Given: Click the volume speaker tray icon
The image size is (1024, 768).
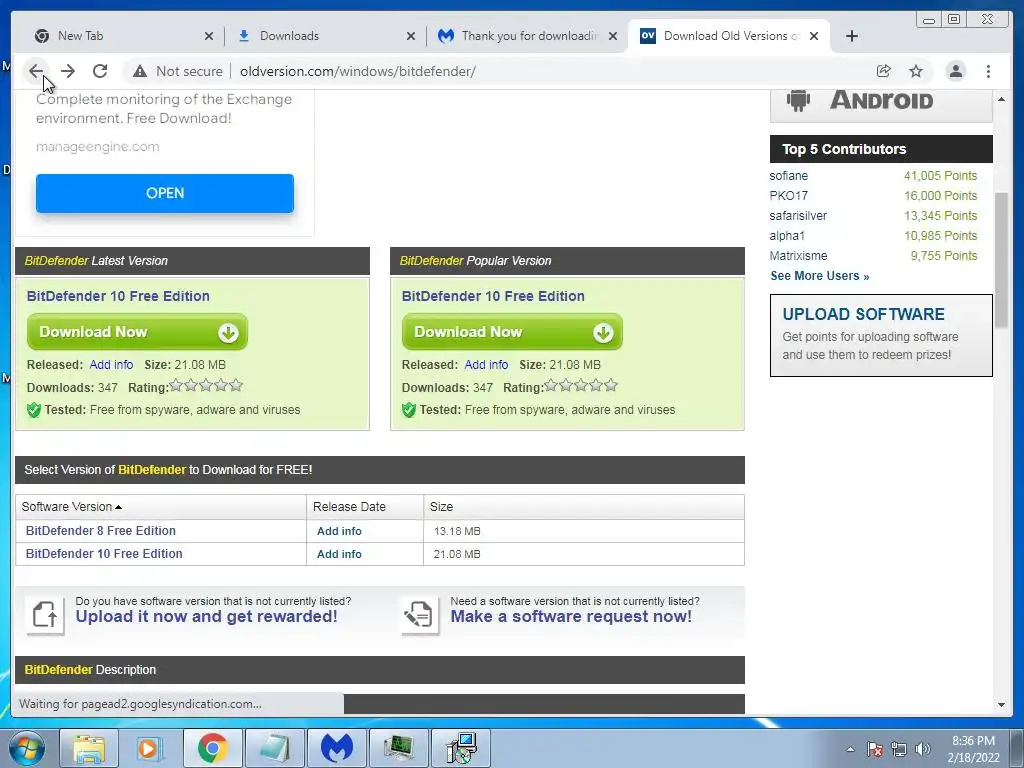Looking at the screenshot, I should [923, 749].
